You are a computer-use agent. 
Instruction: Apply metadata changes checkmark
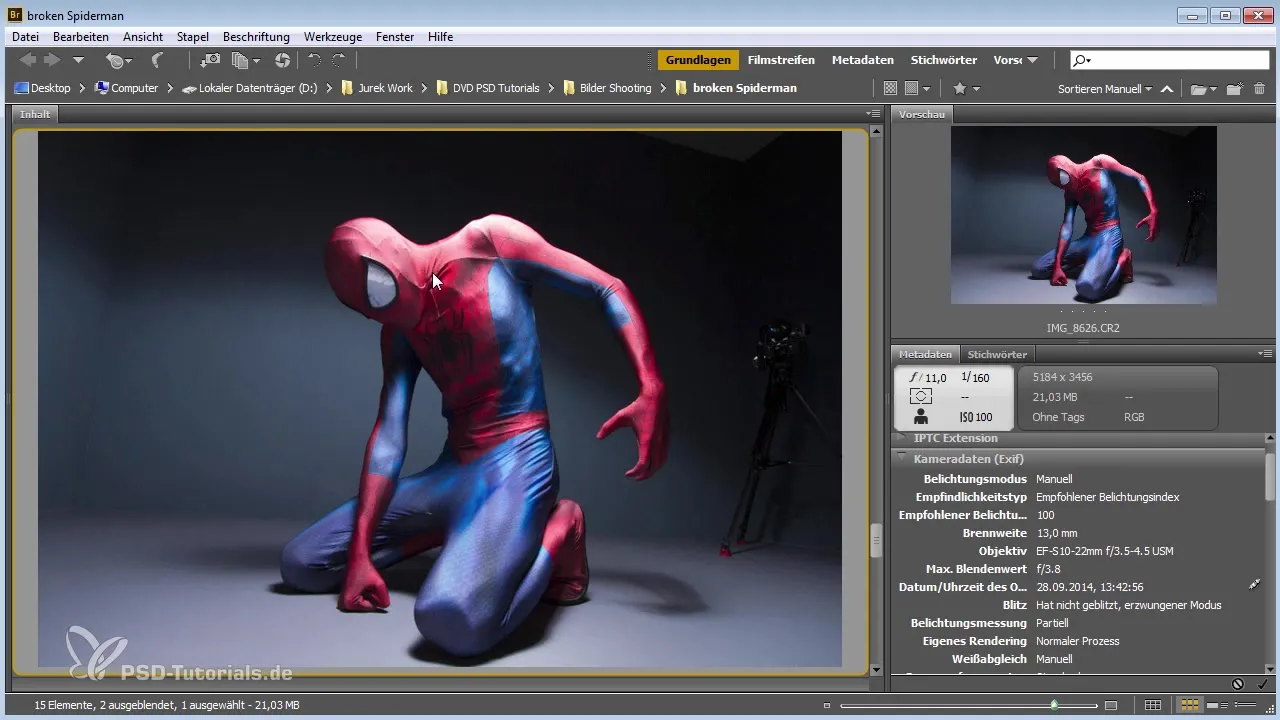tap(1262, 684)
